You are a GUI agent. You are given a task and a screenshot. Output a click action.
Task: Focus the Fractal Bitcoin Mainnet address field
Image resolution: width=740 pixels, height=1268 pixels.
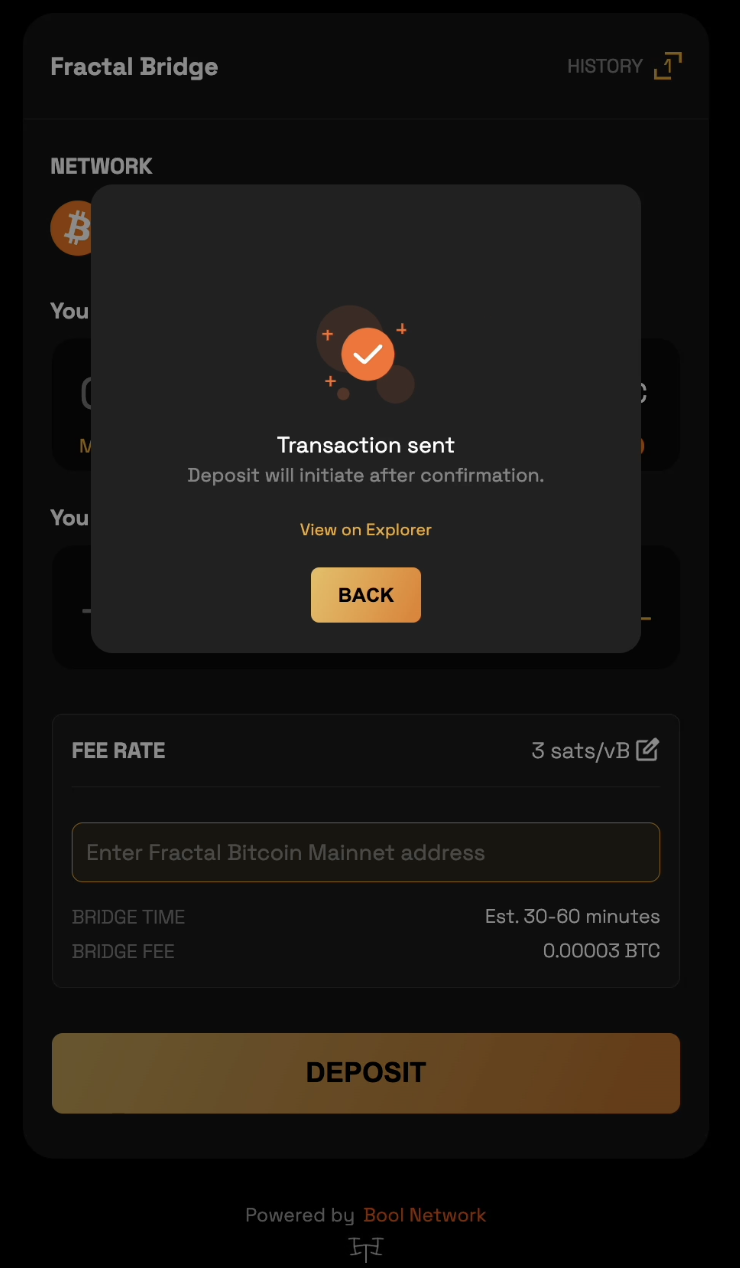click(366, 852)
